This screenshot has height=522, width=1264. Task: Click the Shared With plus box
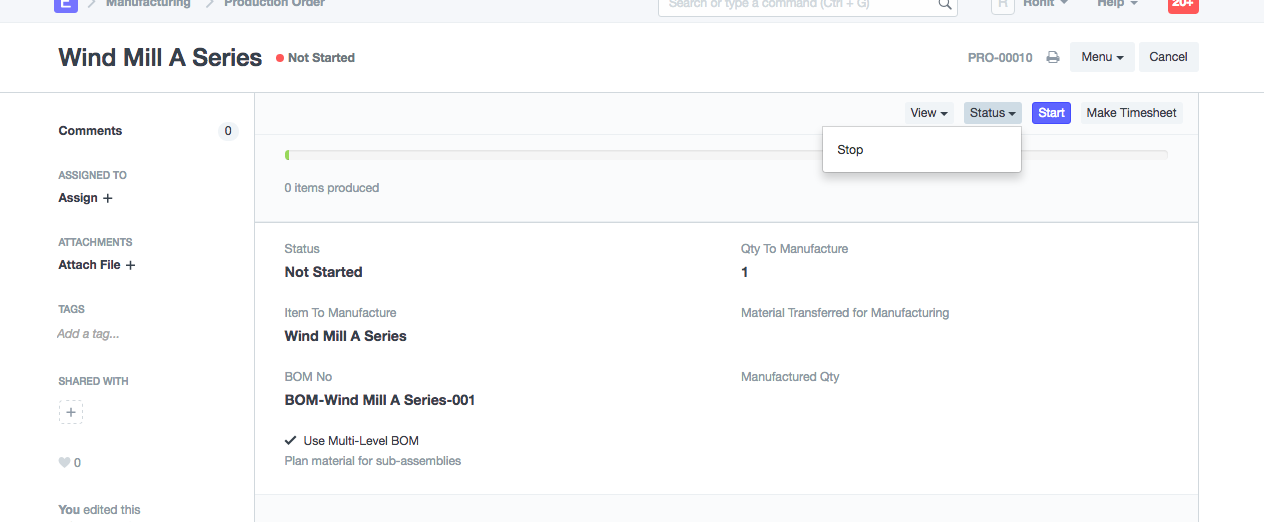71,412
